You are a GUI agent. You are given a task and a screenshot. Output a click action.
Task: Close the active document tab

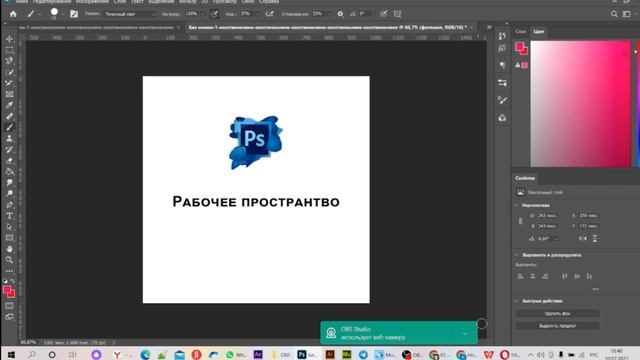coord(471,27)
